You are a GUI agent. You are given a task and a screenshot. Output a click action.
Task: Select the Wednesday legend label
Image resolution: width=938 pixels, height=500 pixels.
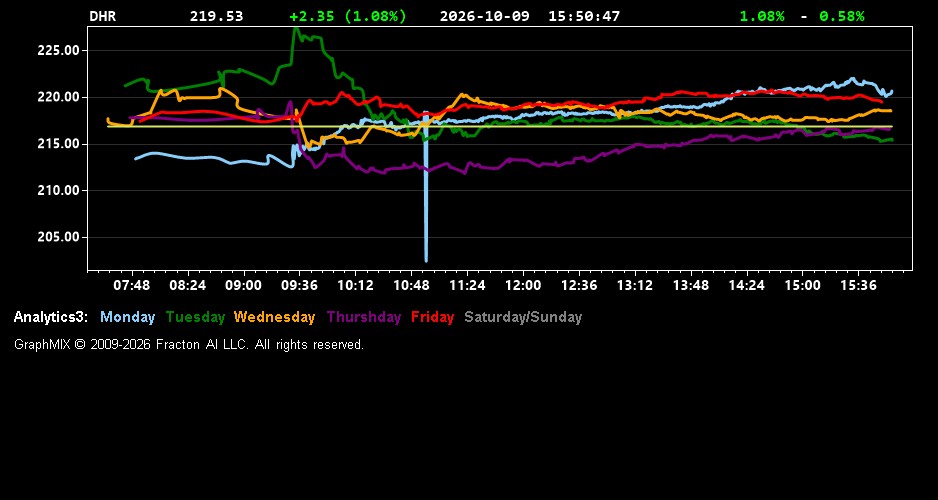pyautogui.click(x=275, y=318)
